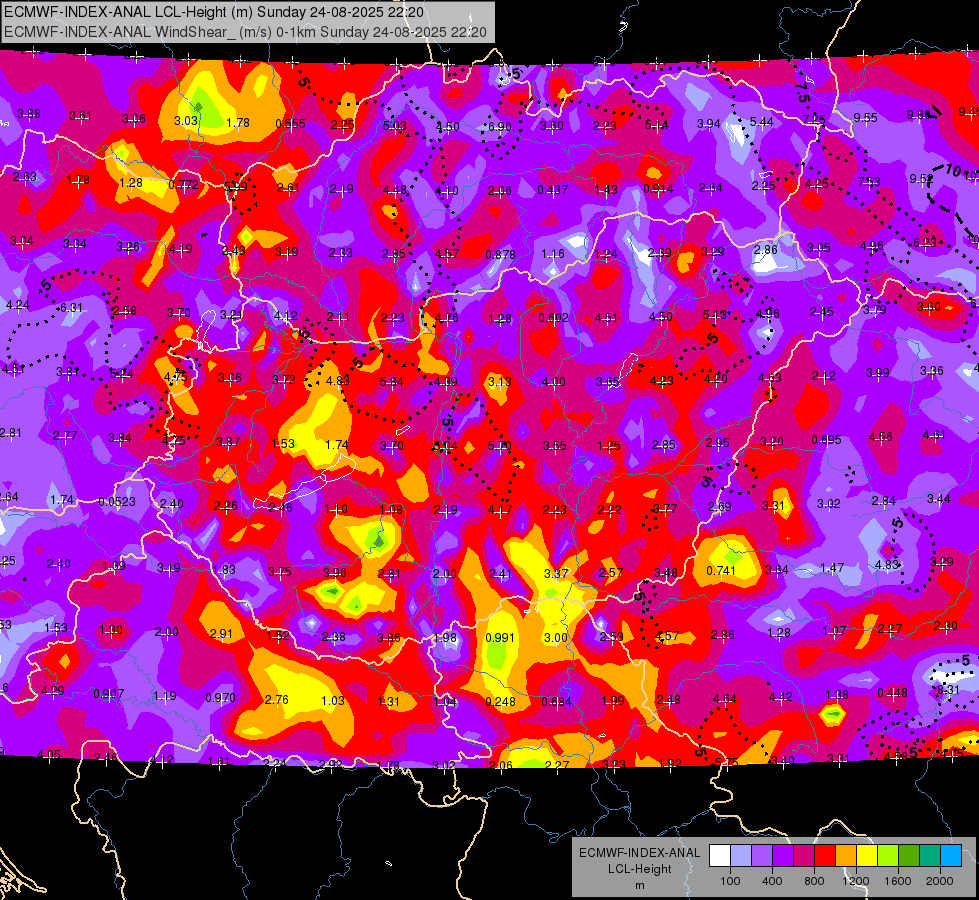Viewport: 979px width, 900px height.
Task: Select the grid value 6.23
Action: tap(925, 243)
